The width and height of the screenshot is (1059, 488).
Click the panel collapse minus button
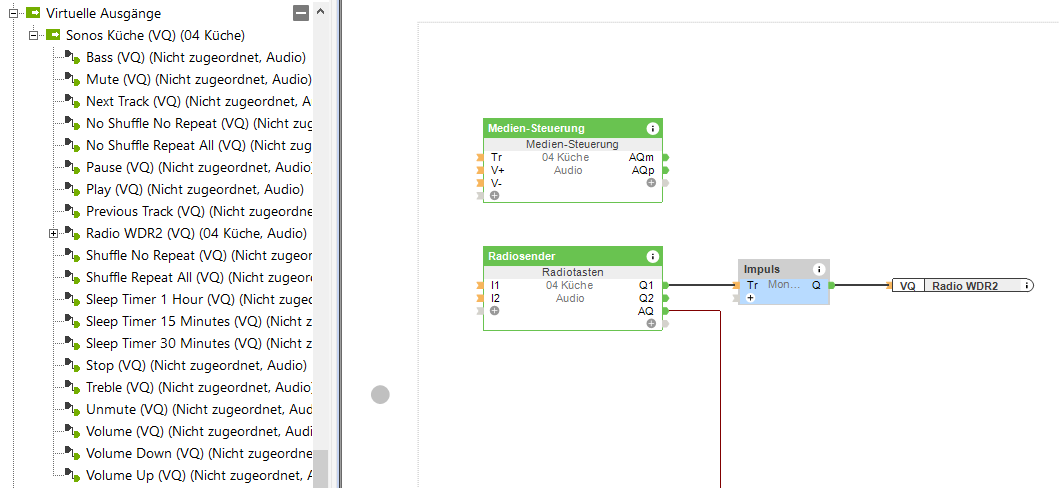(x=300, y=13)
